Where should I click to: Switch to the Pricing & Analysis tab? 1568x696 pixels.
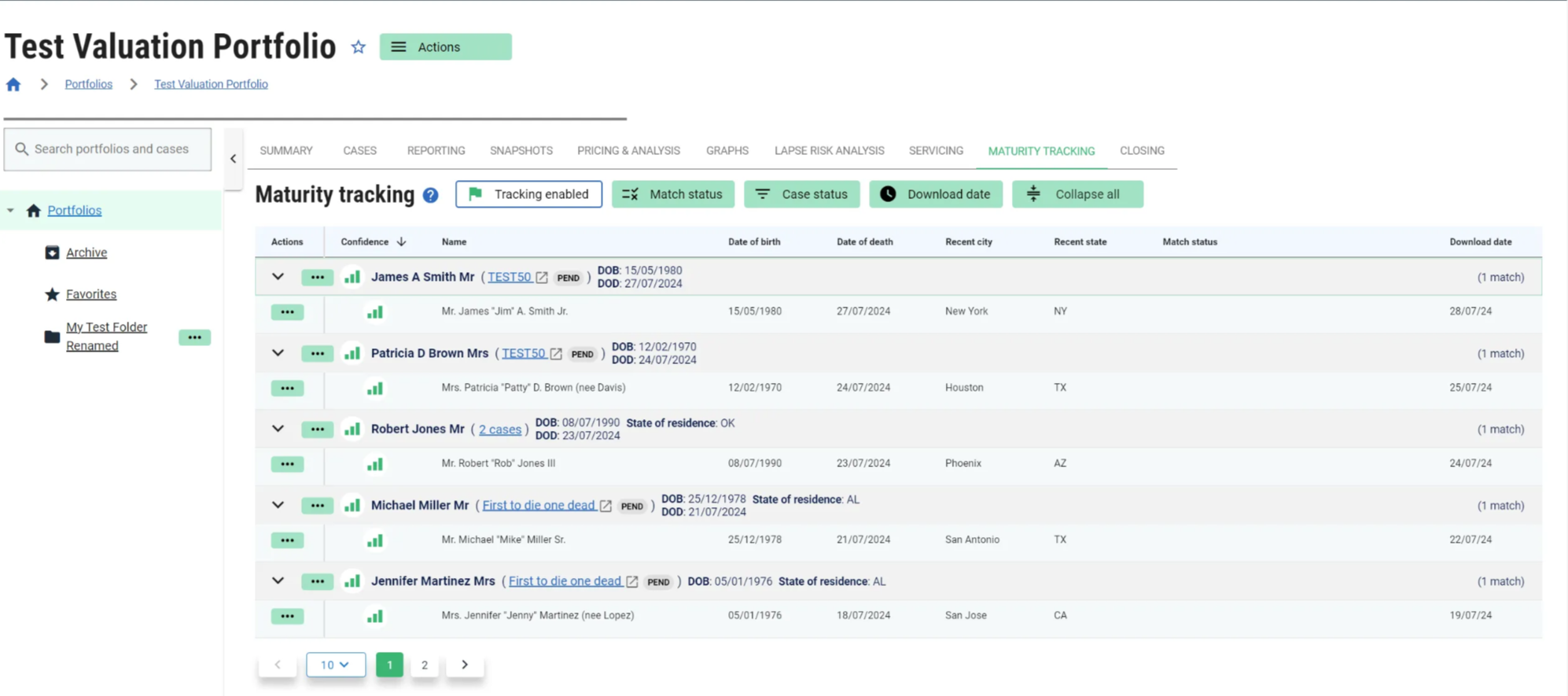tap(628, 151)
